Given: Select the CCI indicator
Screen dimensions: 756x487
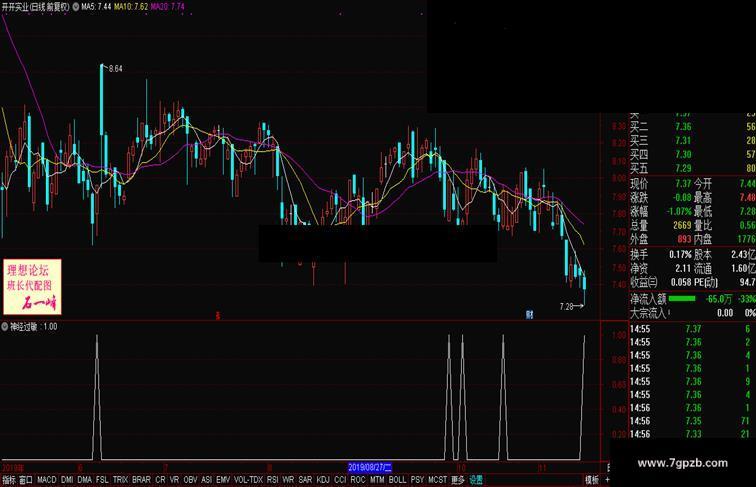Looking at the screenshot, I should (340, 480).
